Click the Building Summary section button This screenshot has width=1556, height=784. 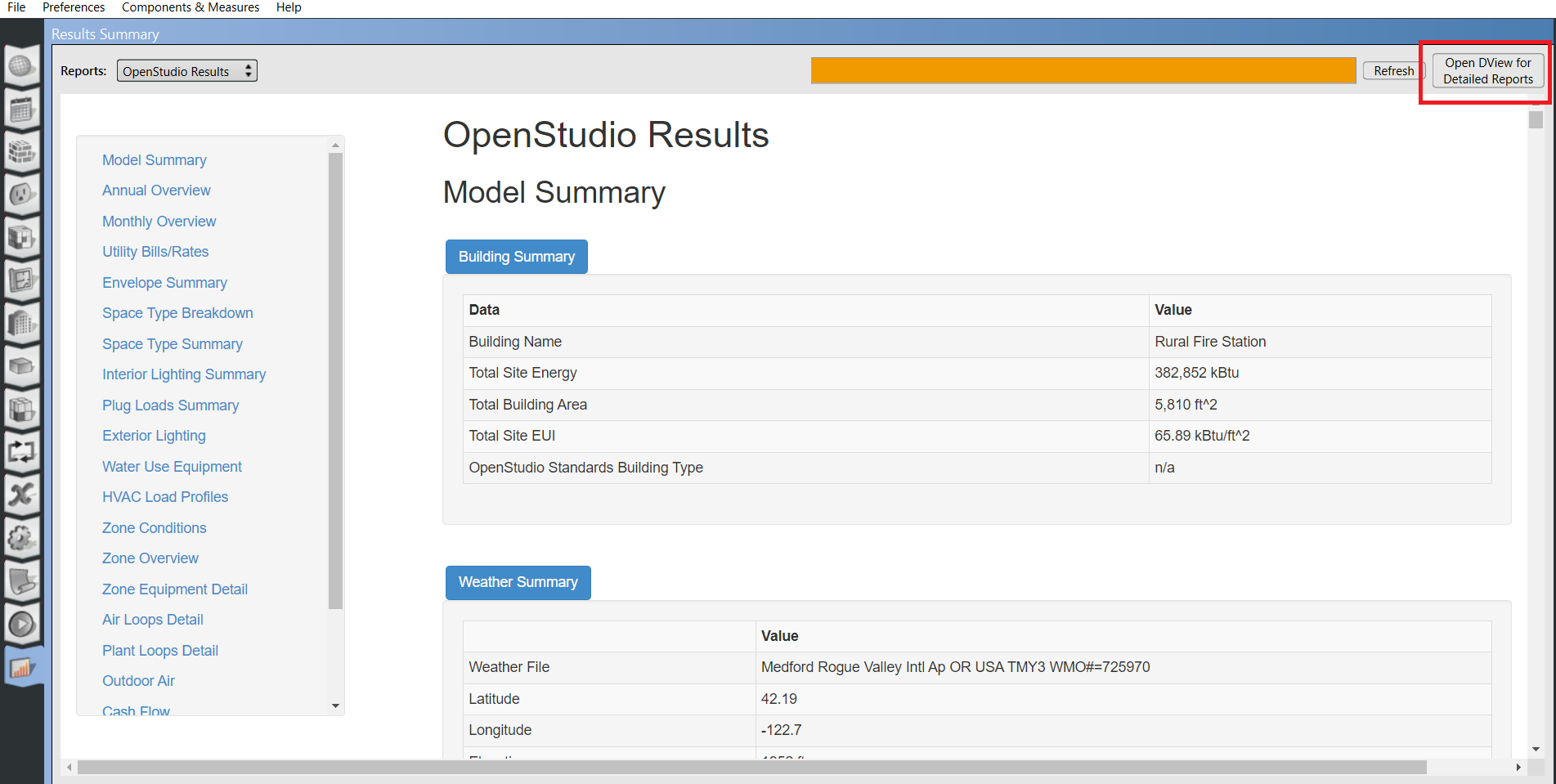[x=517, y=257]
